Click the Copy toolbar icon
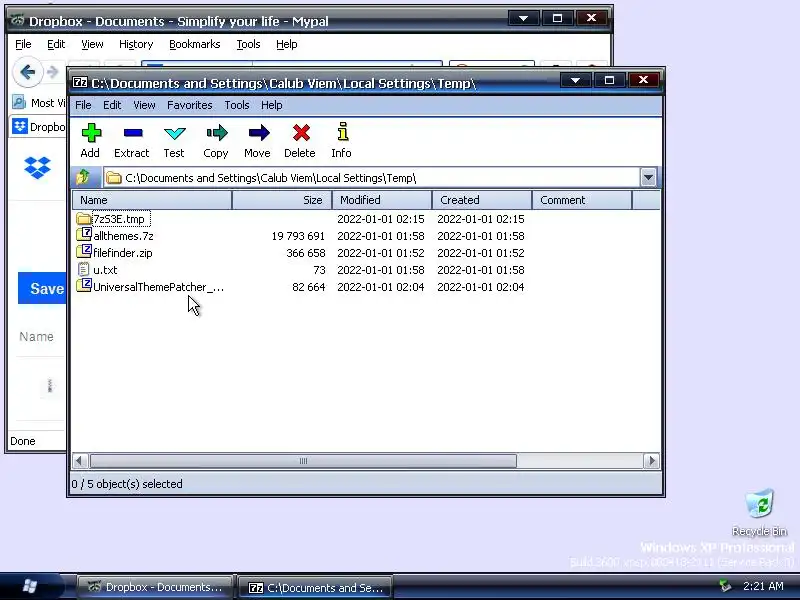 pos(217,133)
